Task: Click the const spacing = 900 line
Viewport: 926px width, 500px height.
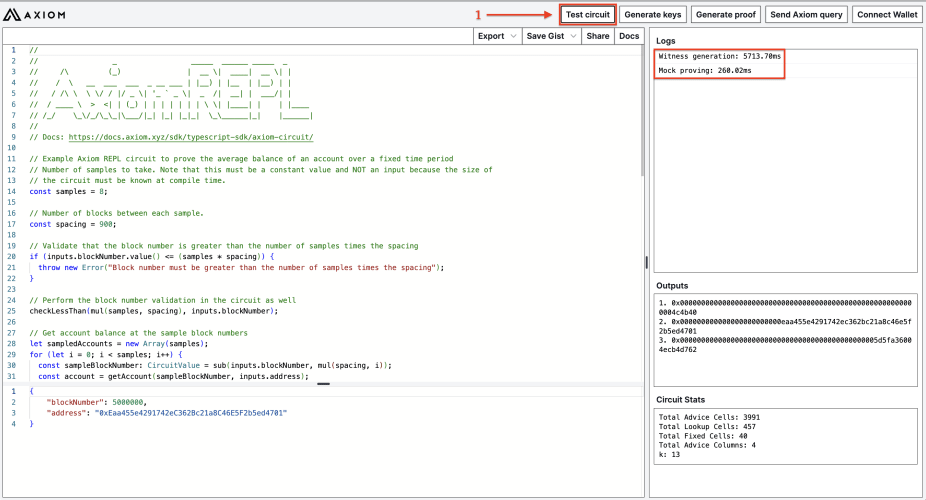Action: [73, 224]
